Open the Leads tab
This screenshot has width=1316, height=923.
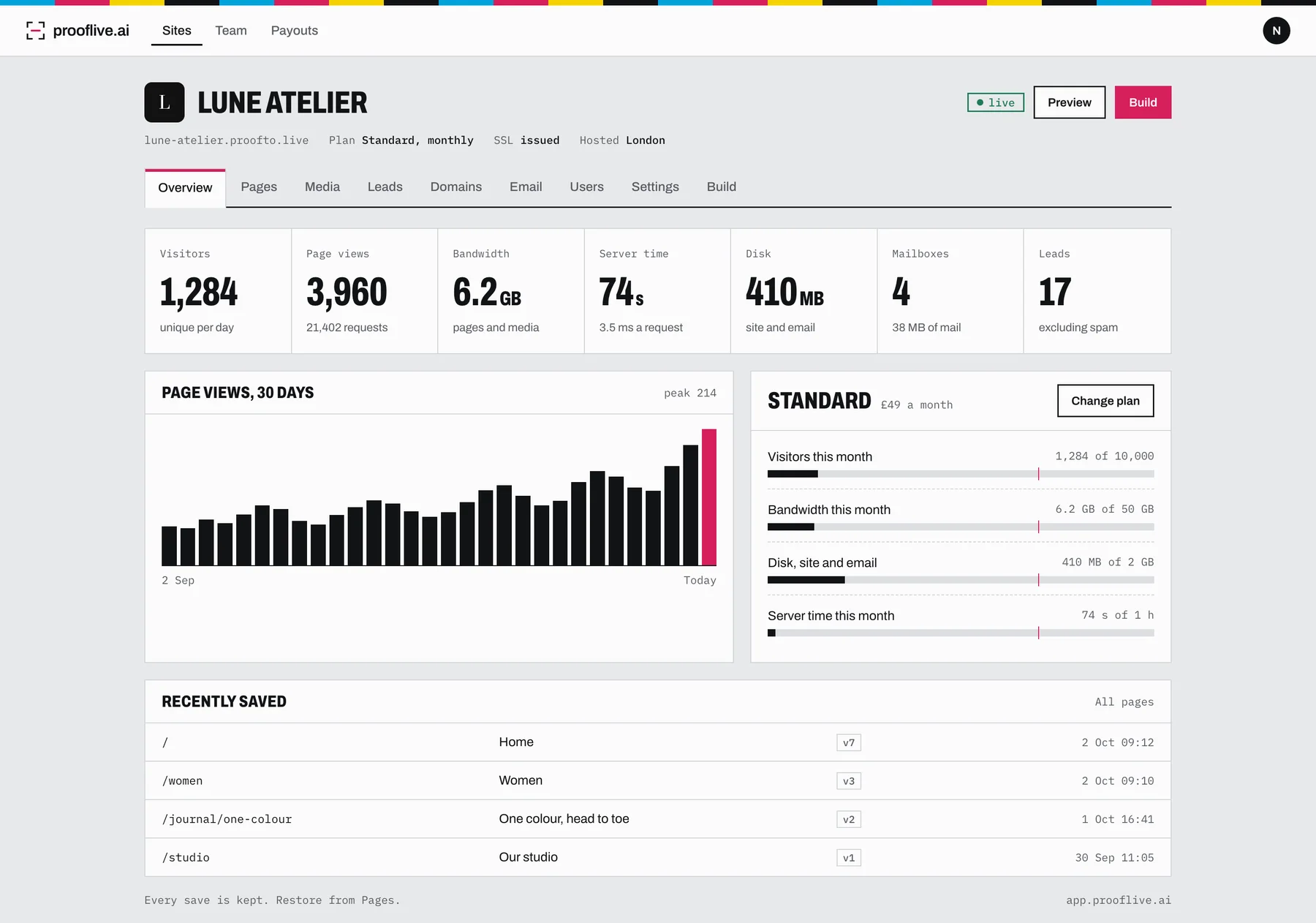(385, 187)
